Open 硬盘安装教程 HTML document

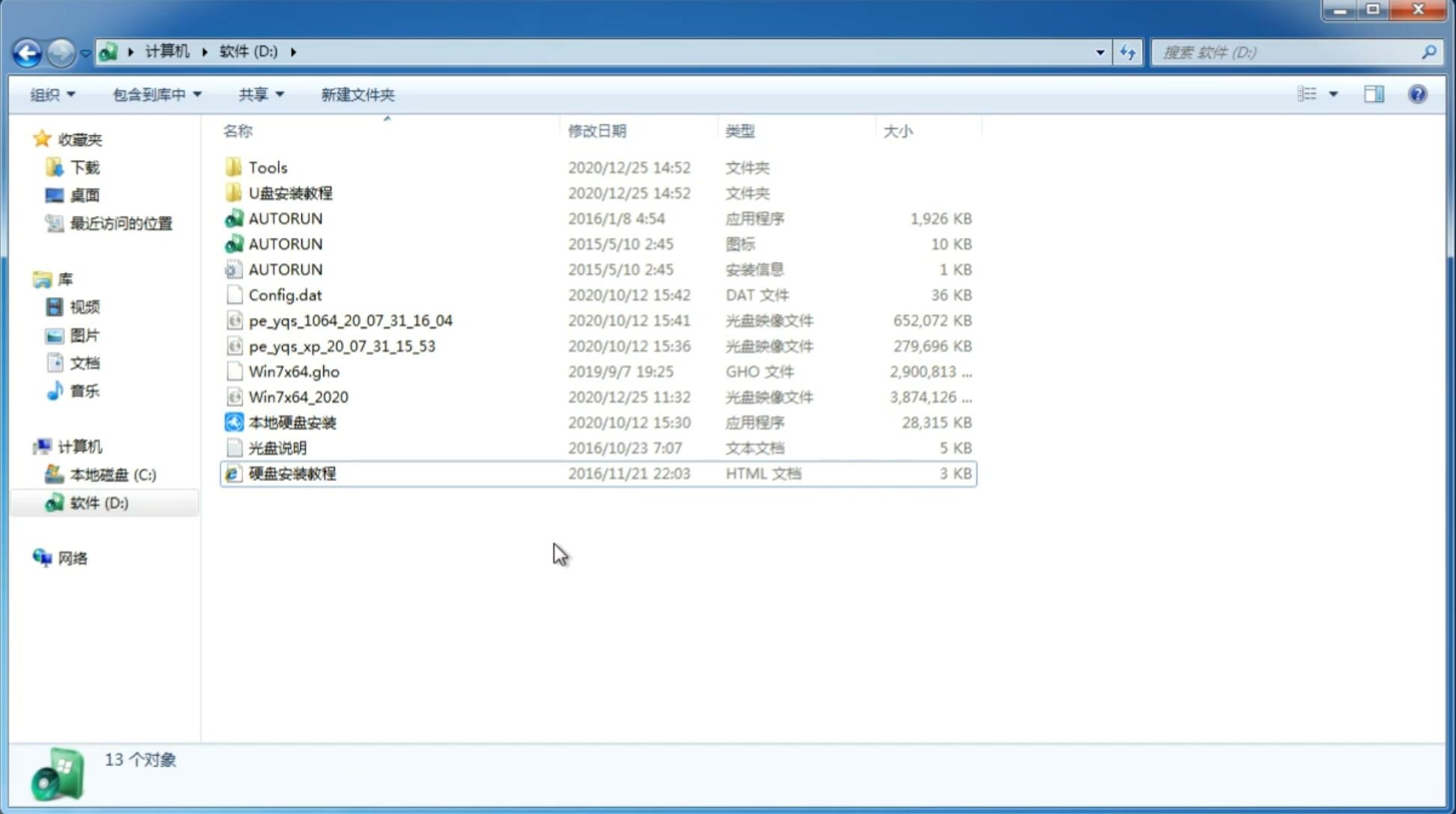292,473
